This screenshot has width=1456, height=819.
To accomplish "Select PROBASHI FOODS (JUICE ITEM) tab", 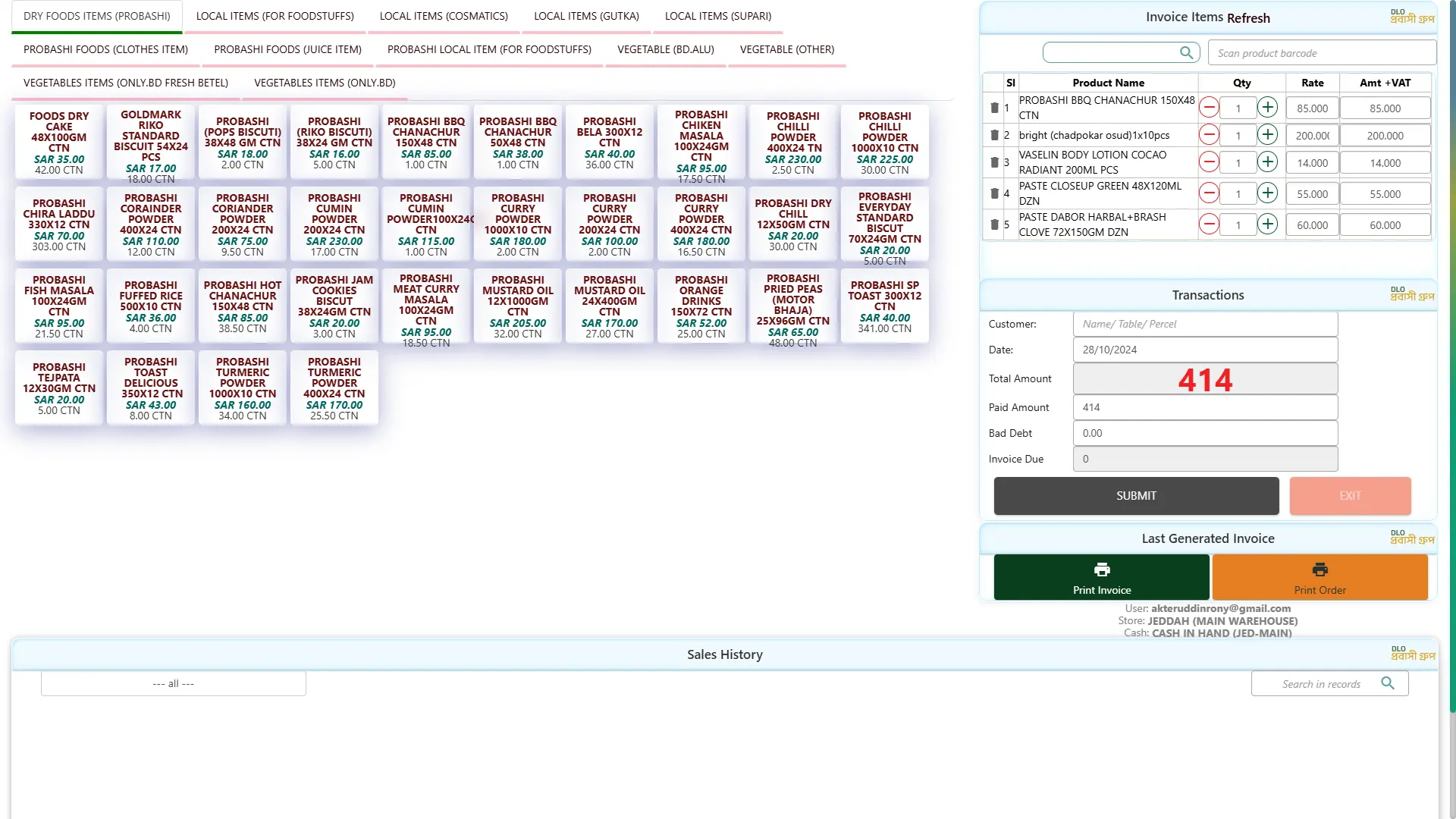I will tap(287, 49).
